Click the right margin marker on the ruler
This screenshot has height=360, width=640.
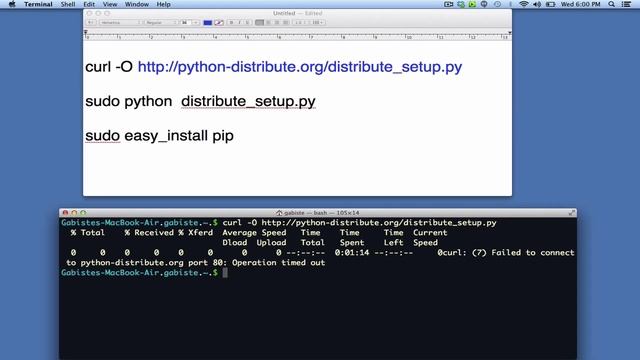pos(509,32)
